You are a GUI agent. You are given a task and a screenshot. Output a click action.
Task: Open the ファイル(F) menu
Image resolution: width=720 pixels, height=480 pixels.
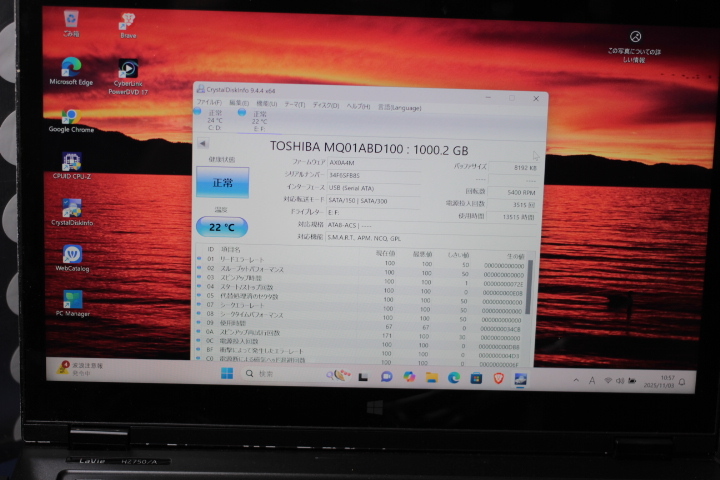209,102
